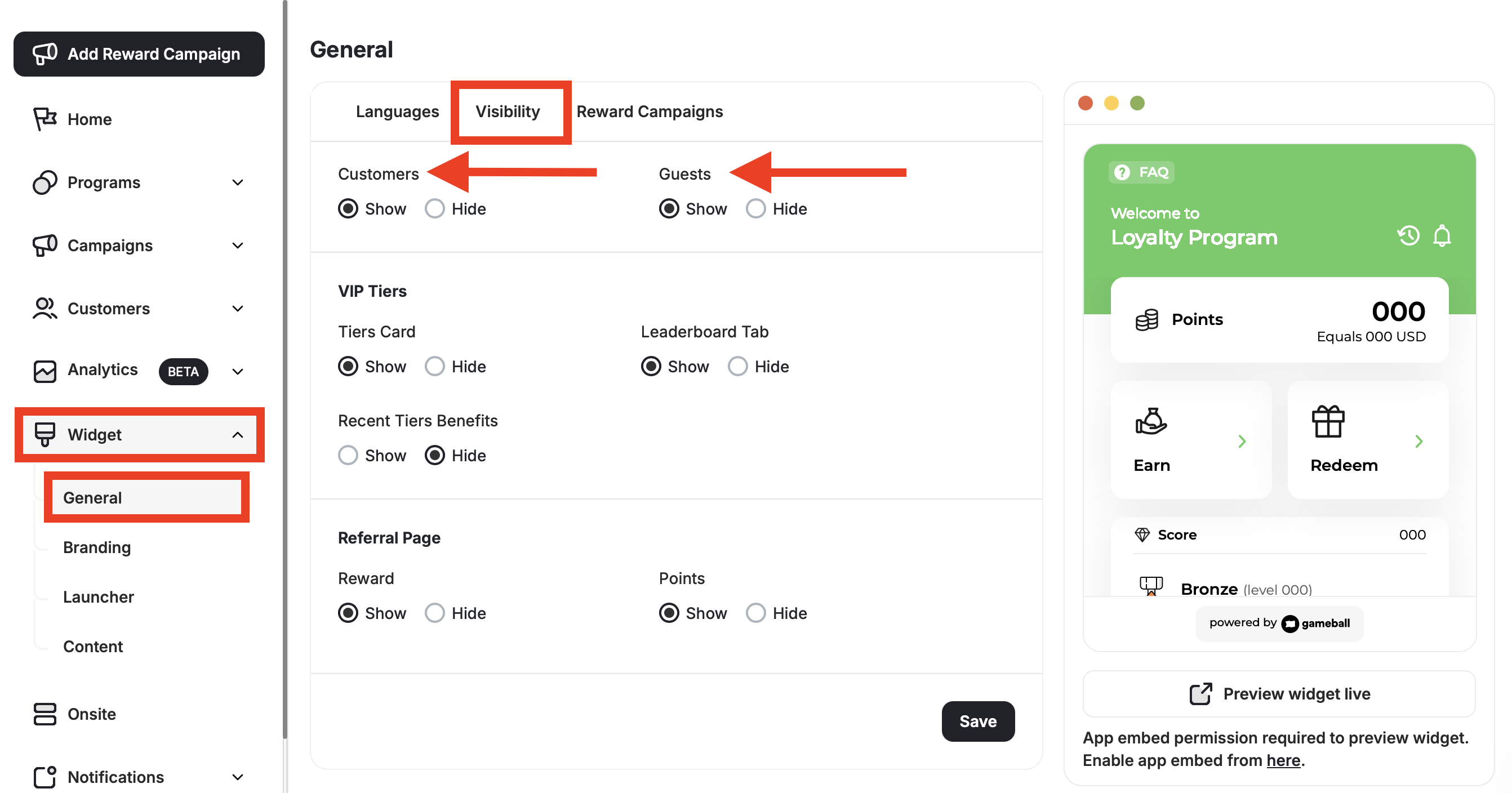This screenshot has height=793, width=1512.
Task: Click the Campaigns megaphone icon
Action: (44, 246)
